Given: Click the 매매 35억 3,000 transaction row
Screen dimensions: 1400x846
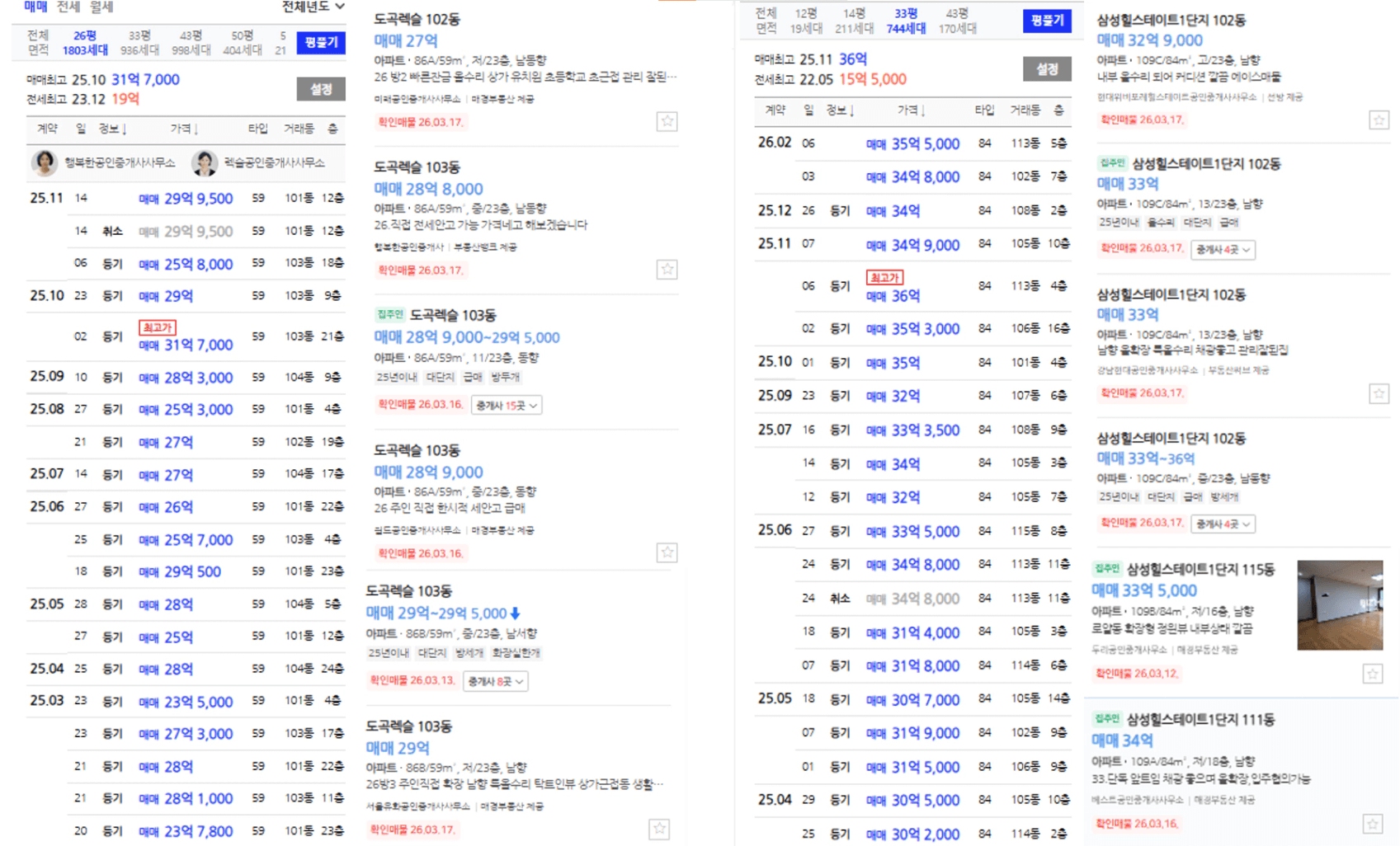Looking at the screenshot, I should click(x=912, y=329).
